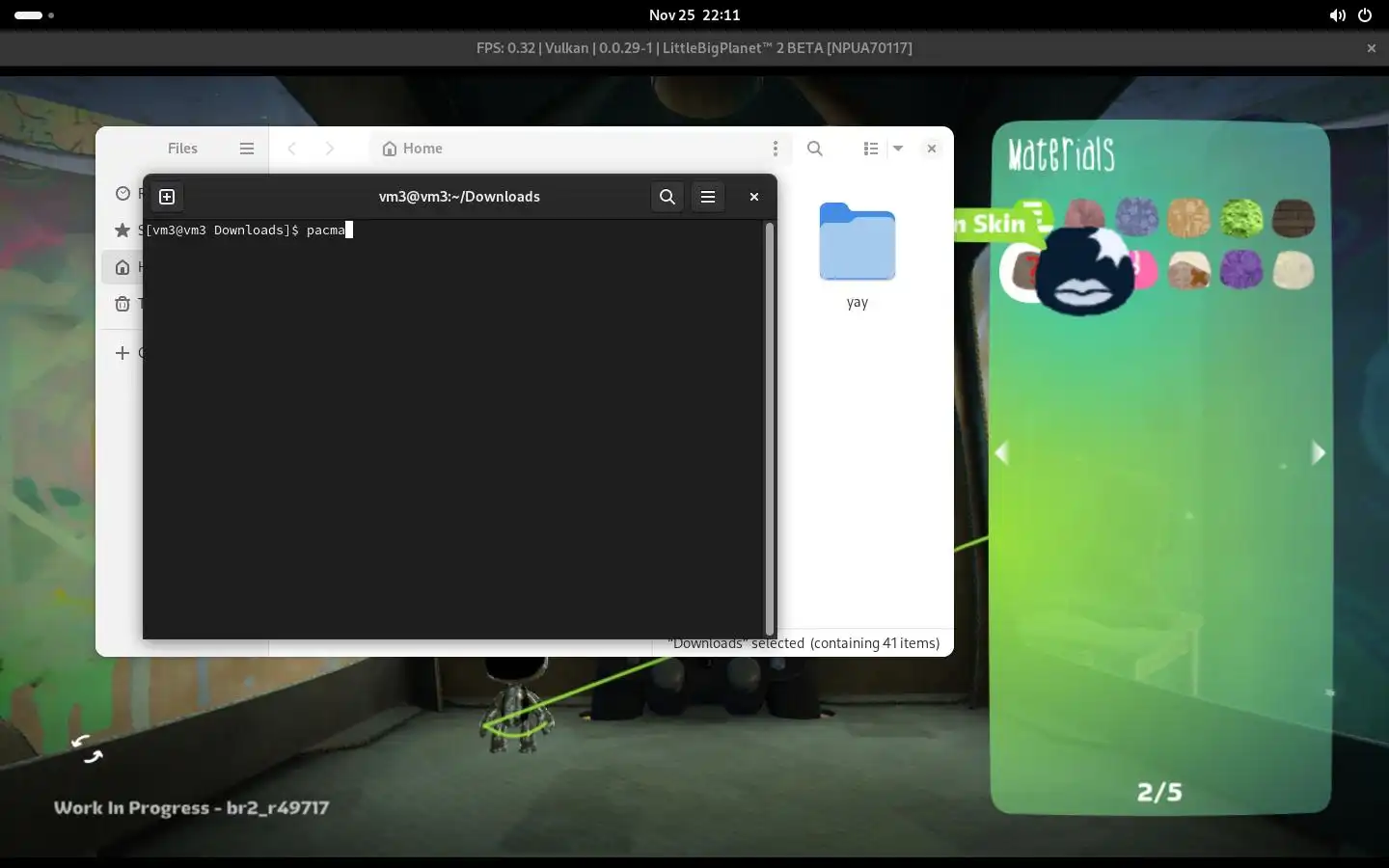This screenshot has height=868, width=1389.
Task: Close the Files window
Action: point(931,149)
